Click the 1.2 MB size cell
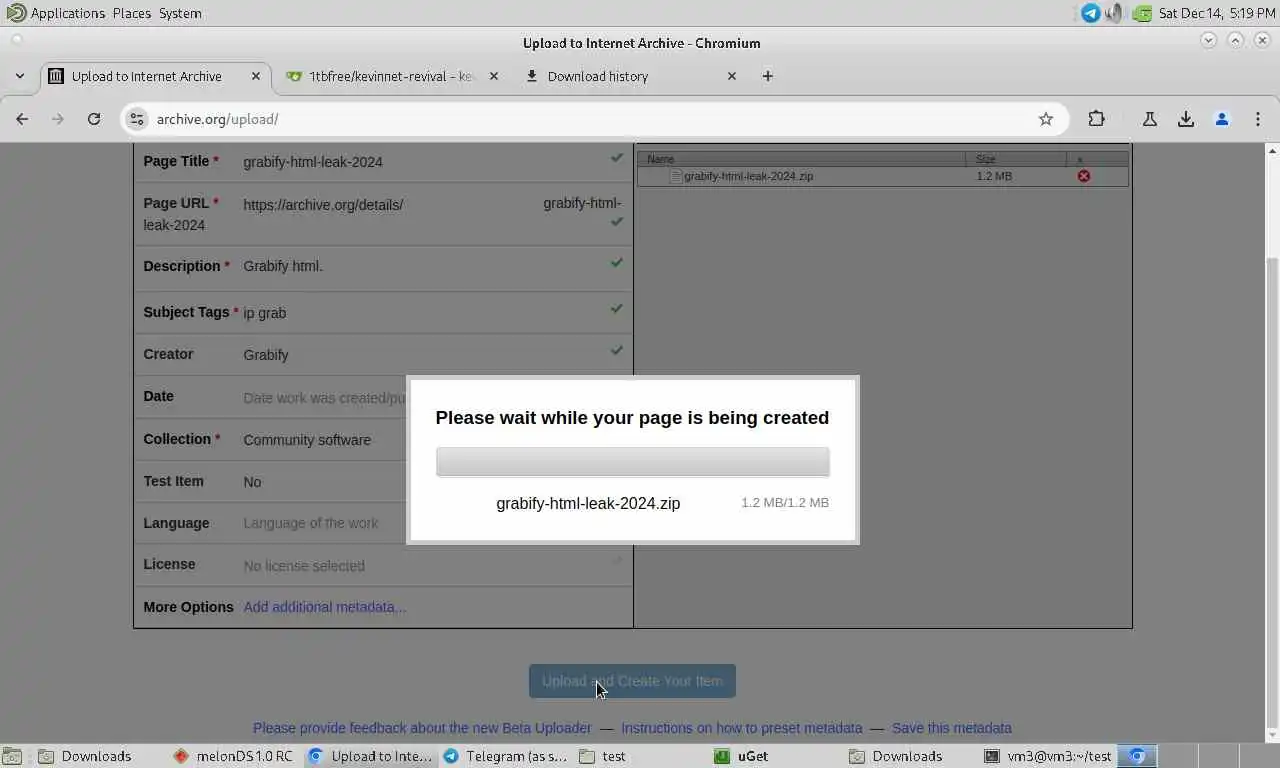 pos(994,176)
